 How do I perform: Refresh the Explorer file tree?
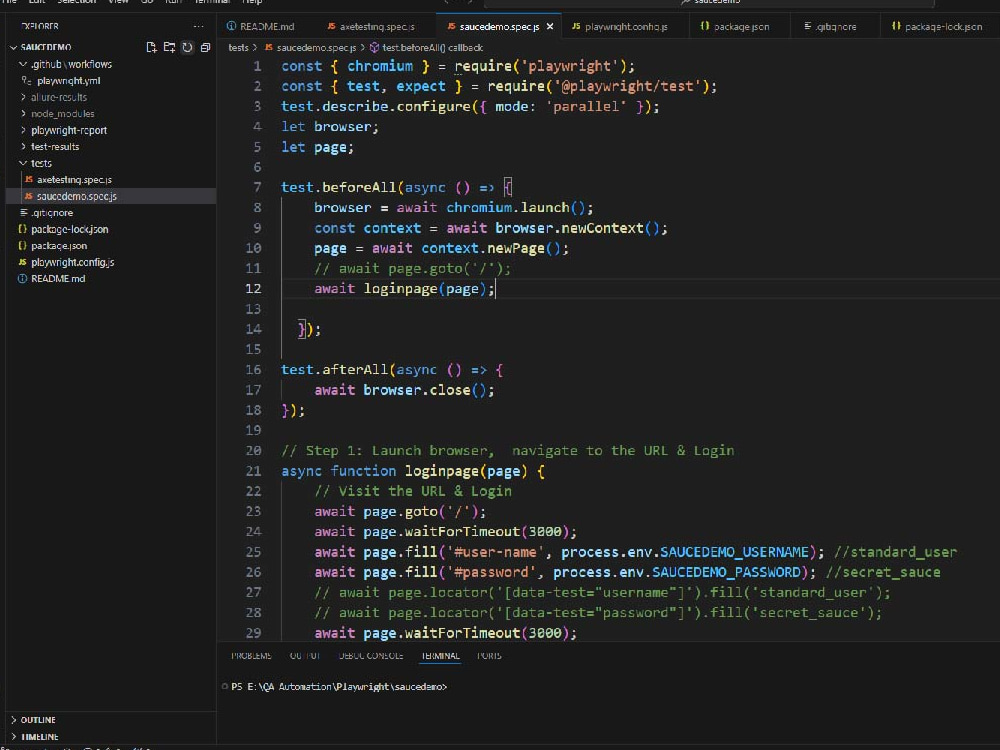pos(188,47)
